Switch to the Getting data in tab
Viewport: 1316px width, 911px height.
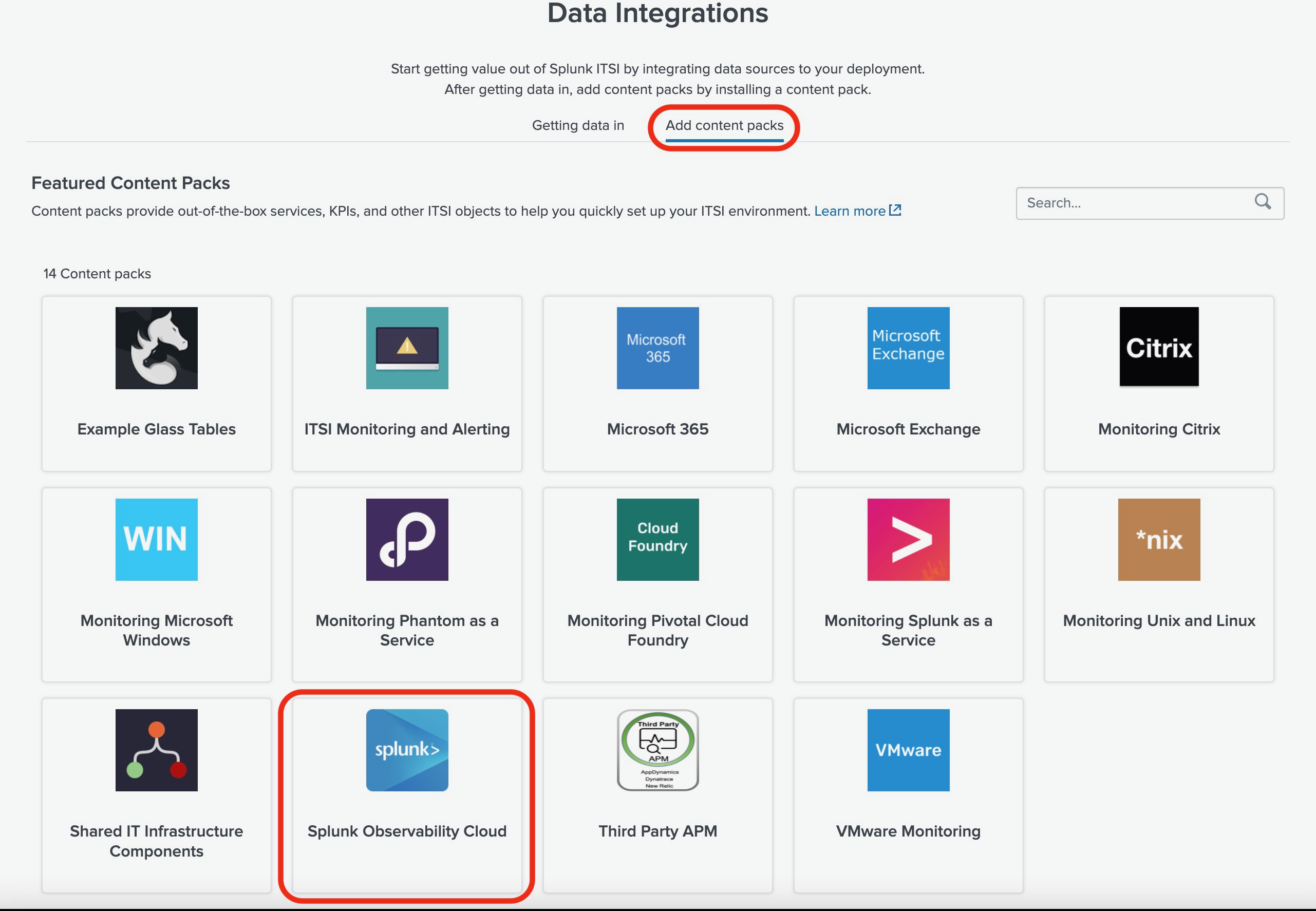pos(578,125)
